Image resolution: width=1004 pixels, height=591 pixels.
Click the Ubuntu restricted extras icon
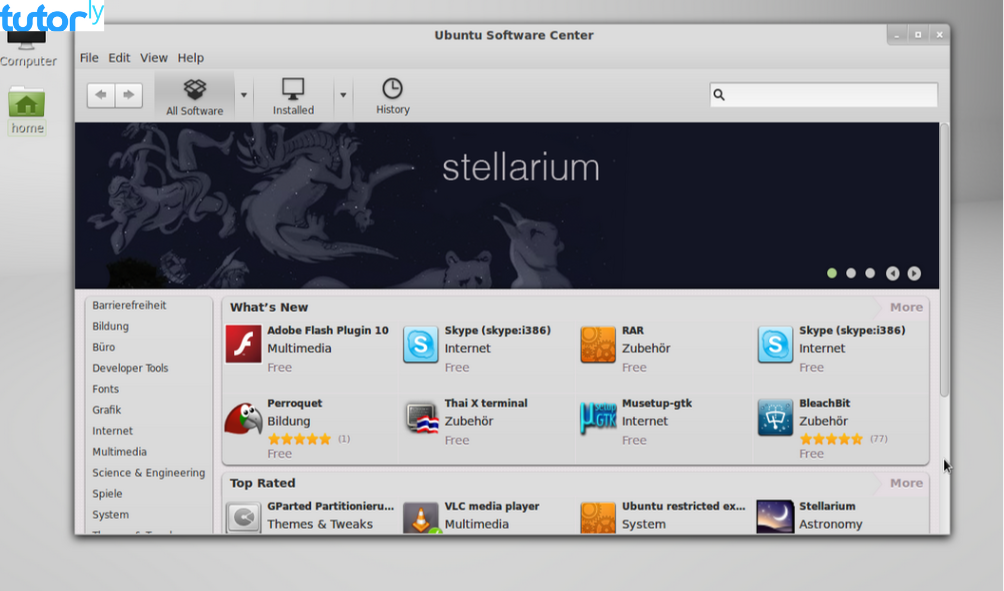(x=598, y=517)
